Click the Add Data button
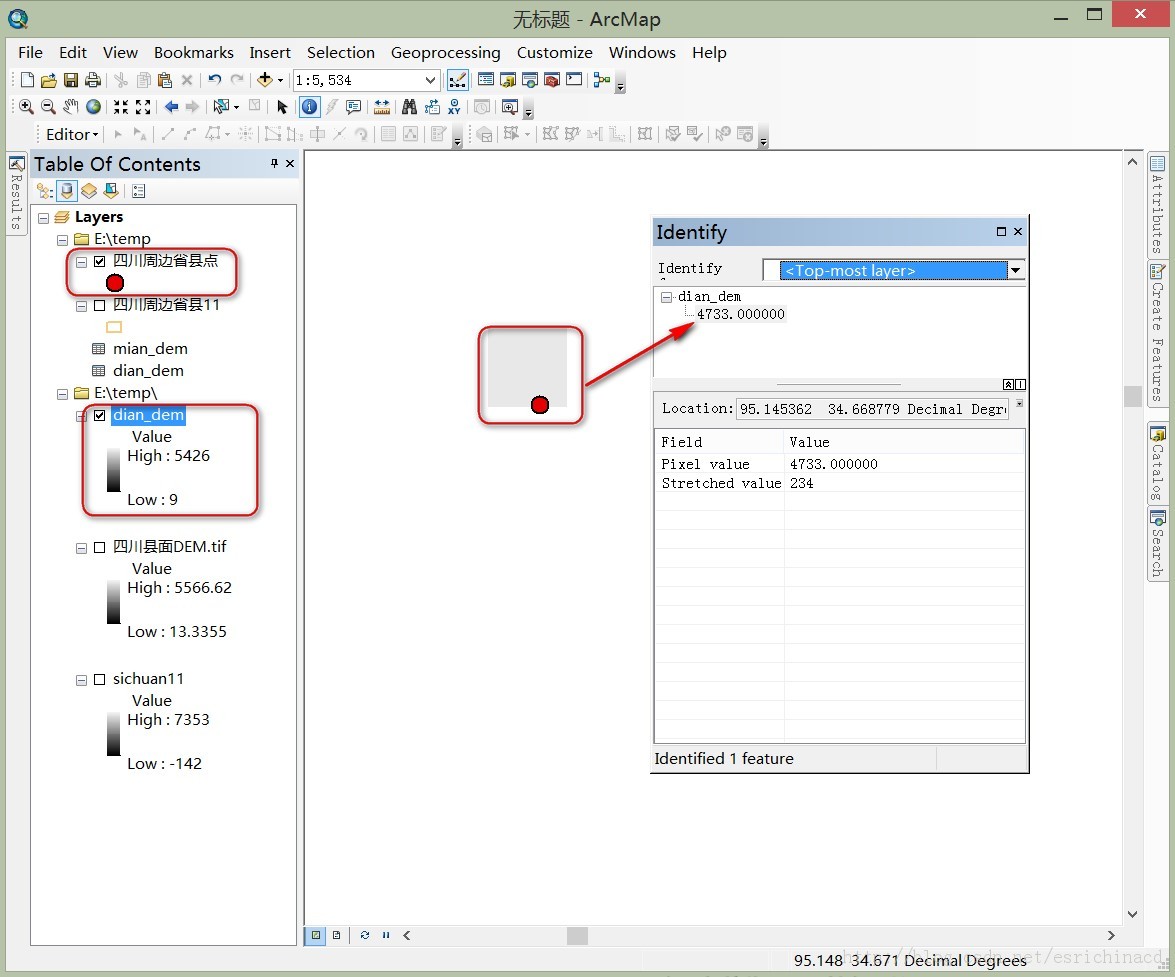This screenshot has height=977, width=1175. click(265, 79)
